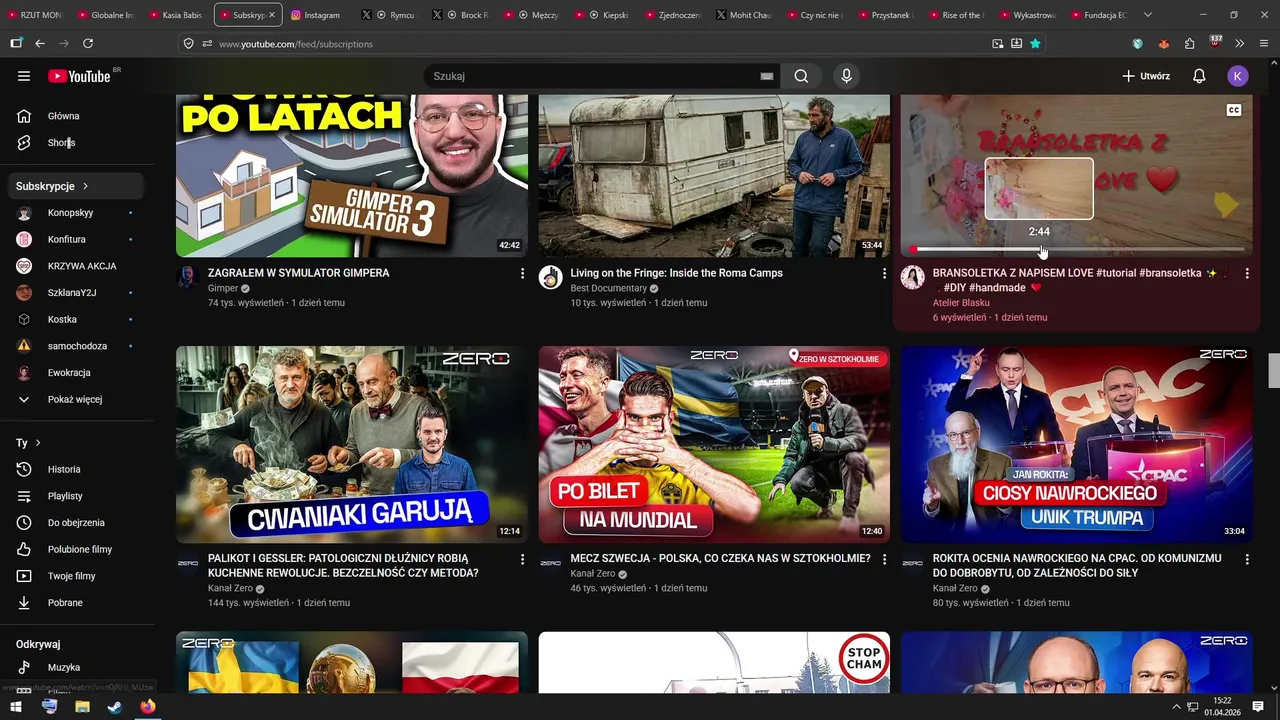Open Rokita ocenia Nawrockiego video title
Viewport: 1280px width, 720px height.
pyautogui.click(x=1077, y=566)
